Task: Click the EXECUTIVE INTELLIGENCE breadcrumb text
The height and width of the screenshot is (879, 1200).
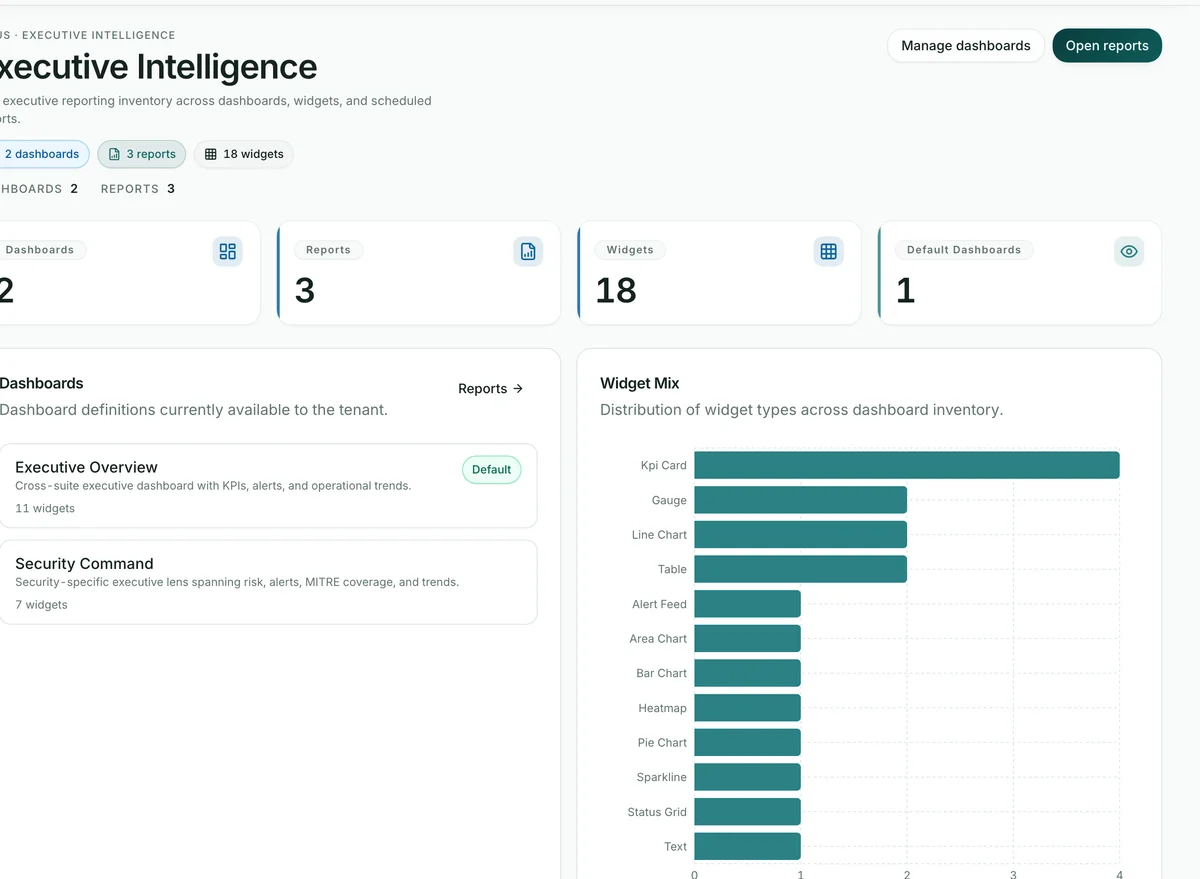Action: pyautogui.click(x=99, y=35)
